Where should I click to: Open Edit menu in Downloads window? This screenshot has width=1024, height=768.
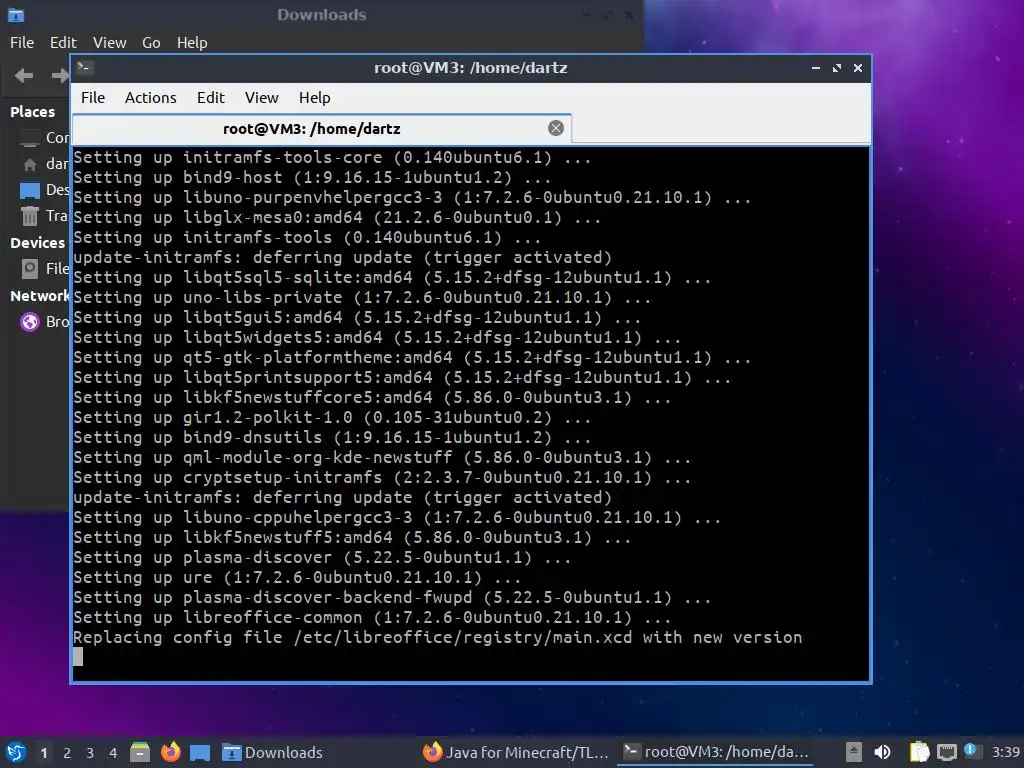(x=63, y=42)
